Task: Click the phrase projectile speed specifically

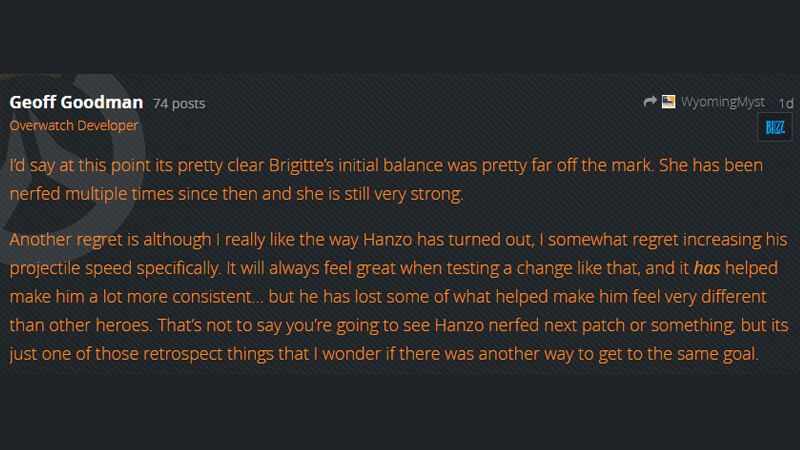Action: (115, 268)
